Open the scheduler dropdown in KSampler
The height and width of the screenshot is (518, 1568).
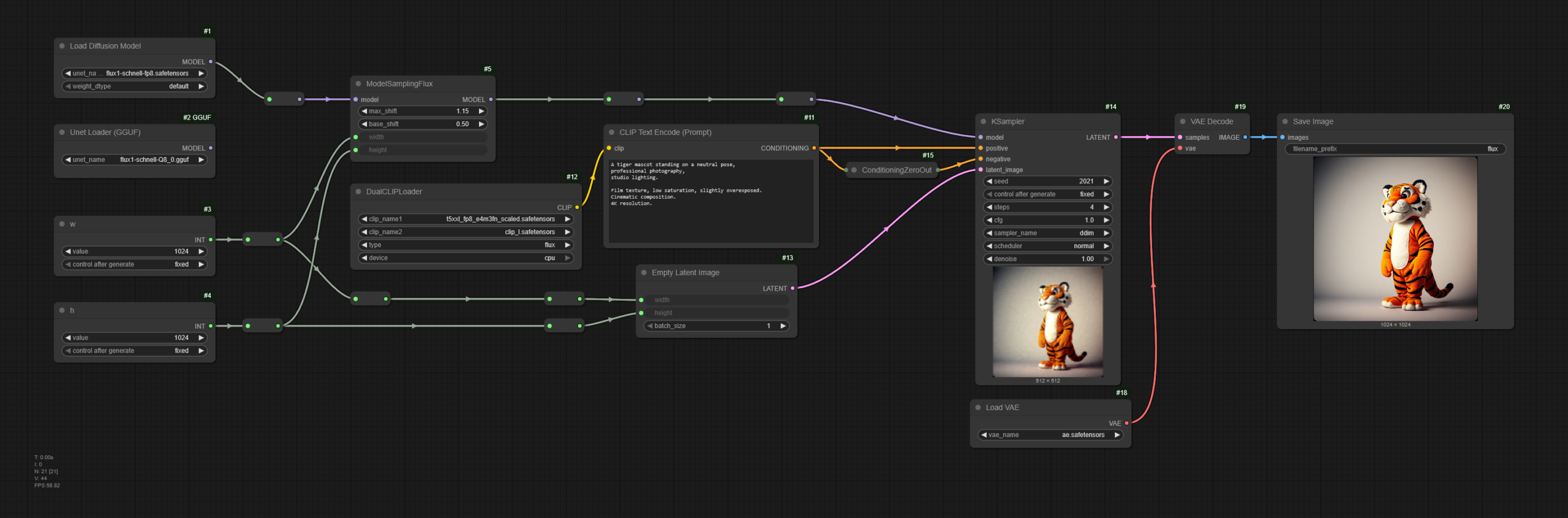pos(1047,246)
